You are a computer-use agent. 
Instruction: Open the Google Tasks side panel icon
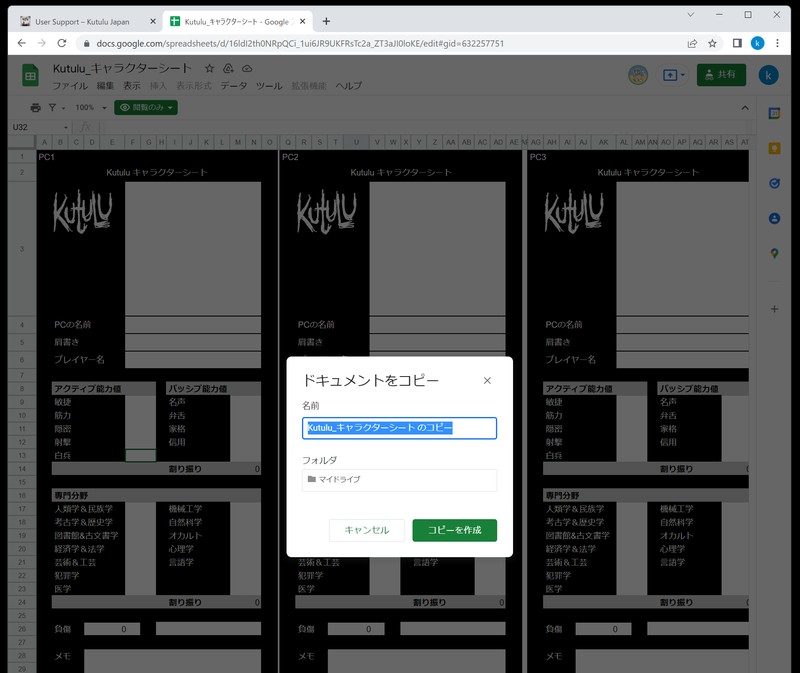(774, 184)
